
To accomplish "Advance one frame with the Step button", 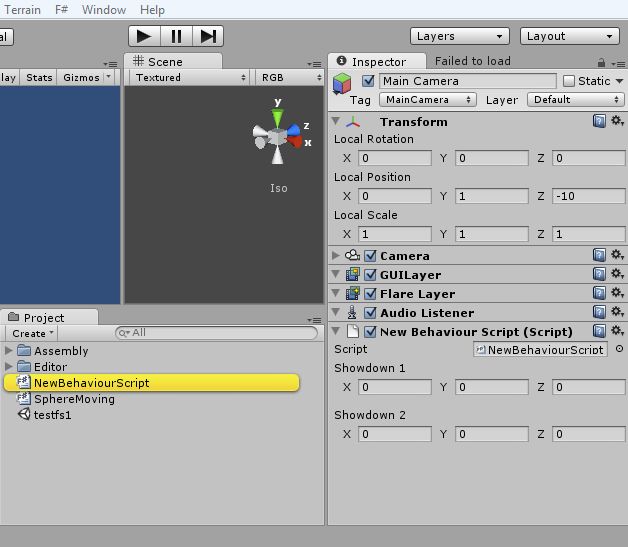I will (x=208, y=36).
